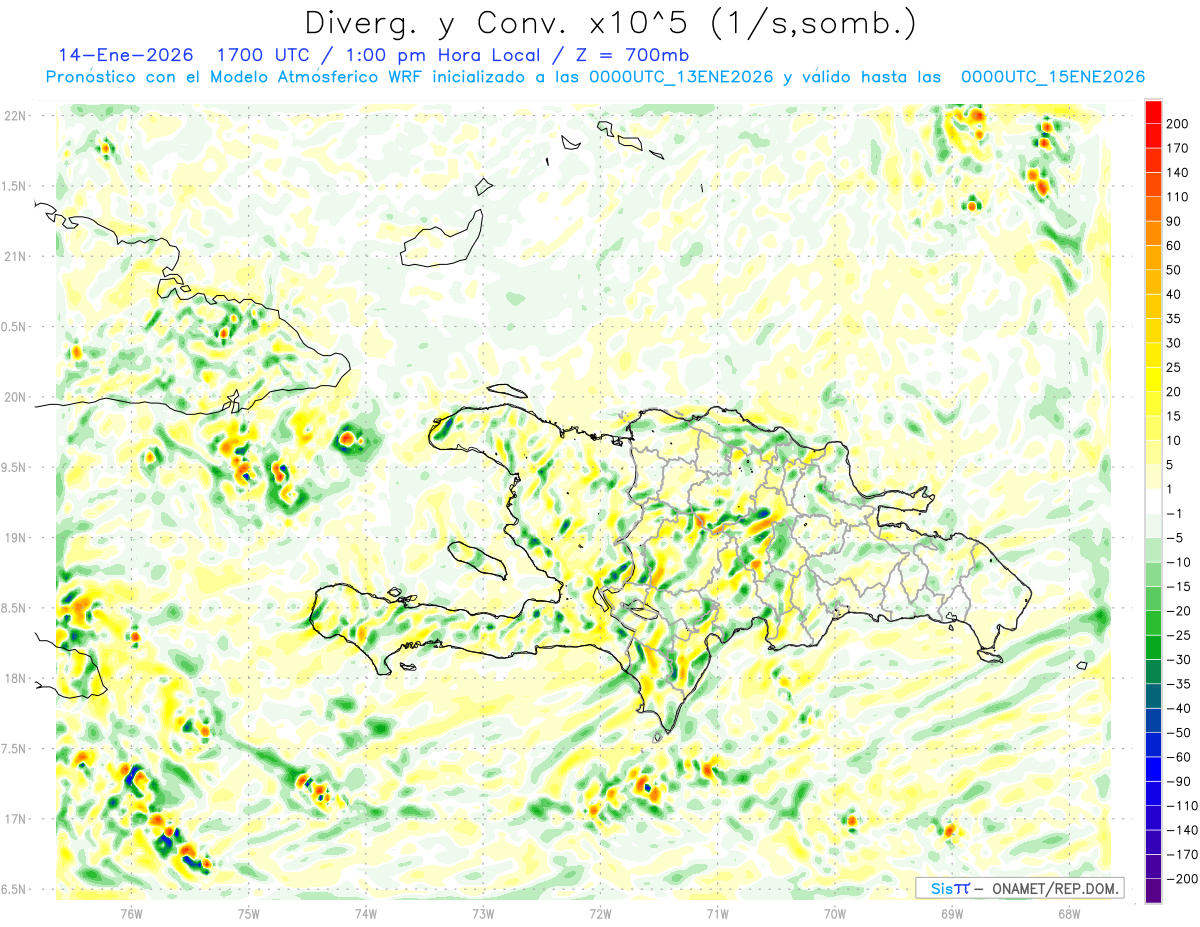Image resolution: width=1200 pixels, height=927 pixels.
Task: Click the purple swatch at the legend bottom
Action: [x=1153, y=891]
